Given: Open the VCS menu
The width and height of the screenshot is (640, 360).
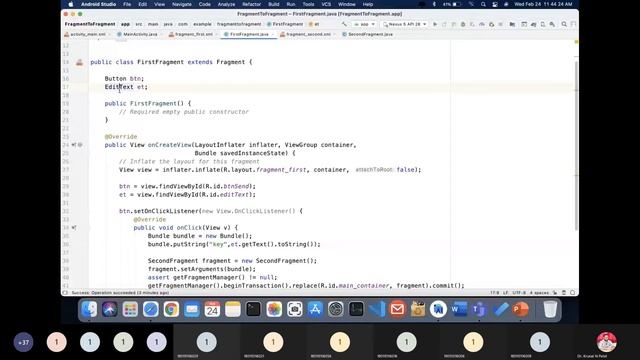Looking at the screenshot, I should pyautogui.click(x=326, y=4).
